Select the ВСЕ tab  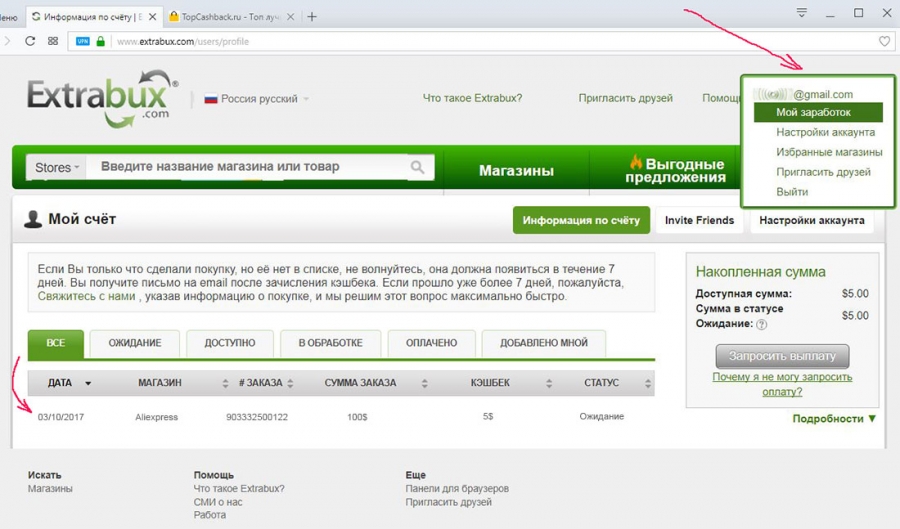[56, 343]
